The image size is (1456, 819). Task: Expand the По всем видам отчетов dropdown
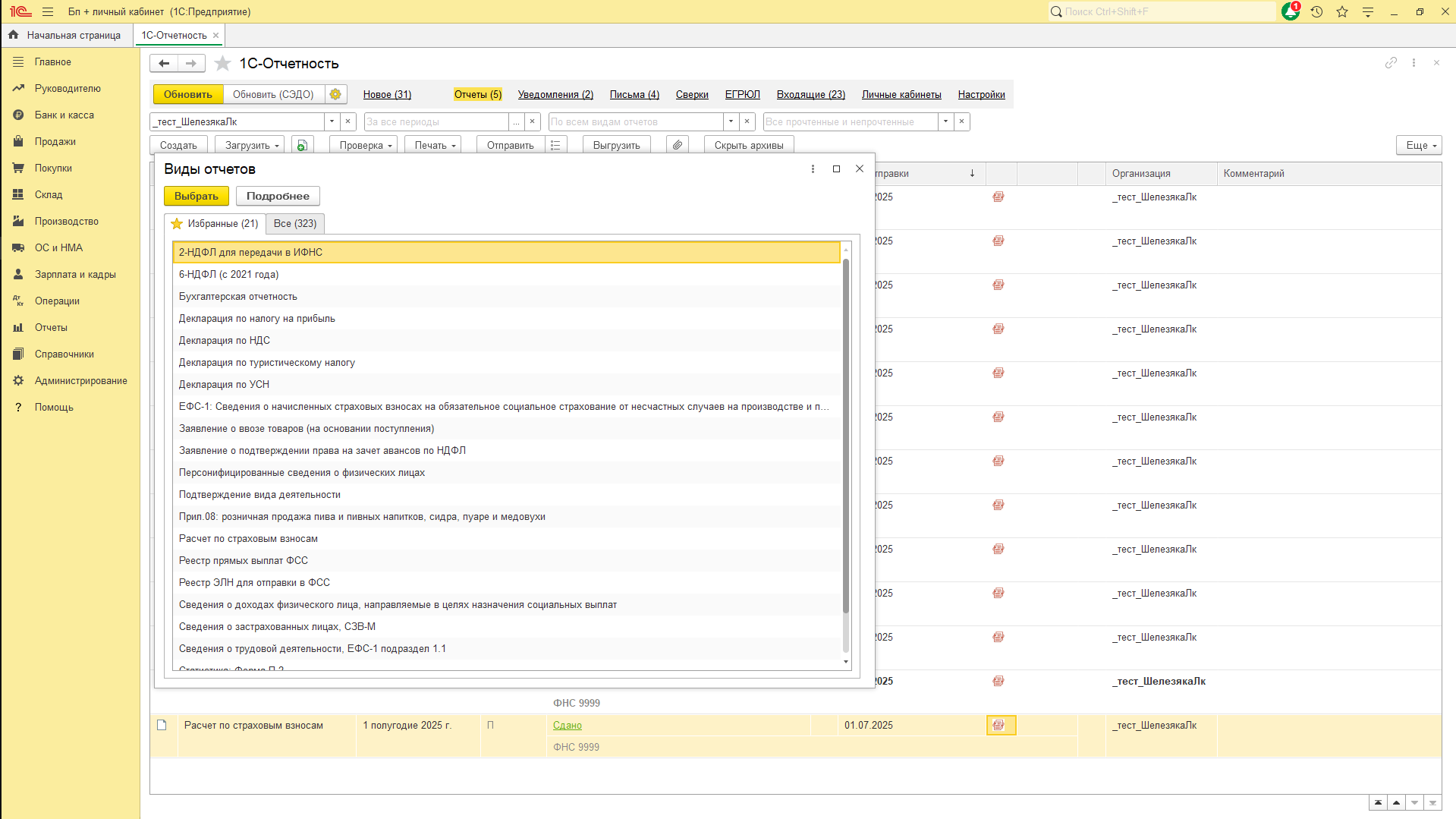[x=731, y=121]
